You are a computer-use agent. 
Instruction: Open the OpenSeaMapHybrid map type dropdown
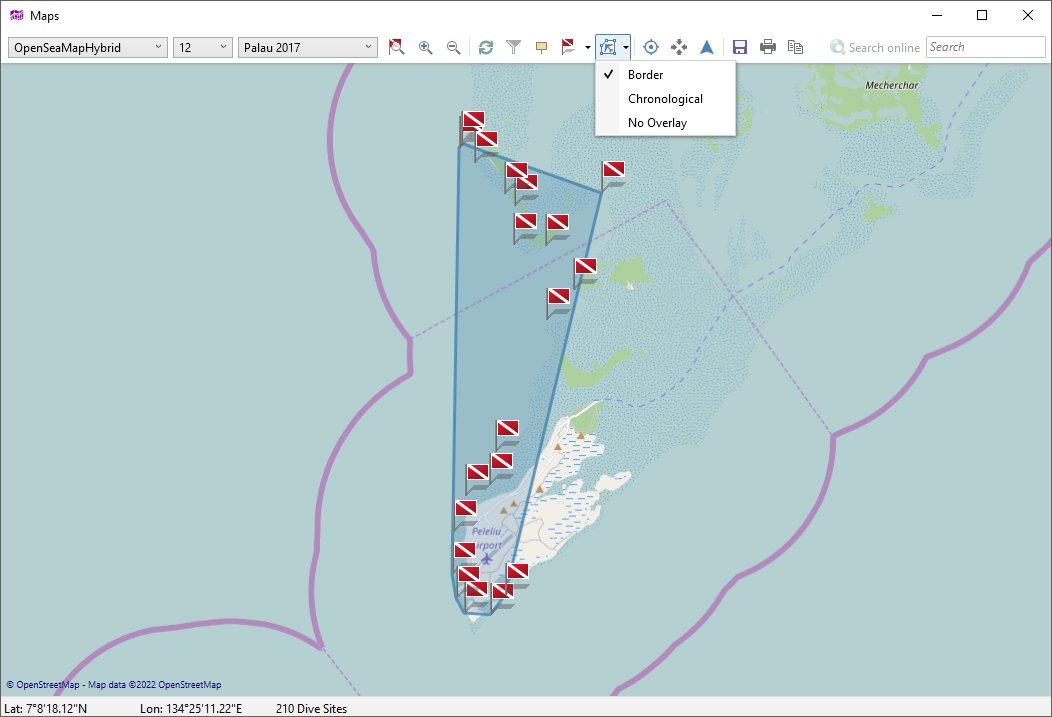click(x=85, y=47)
